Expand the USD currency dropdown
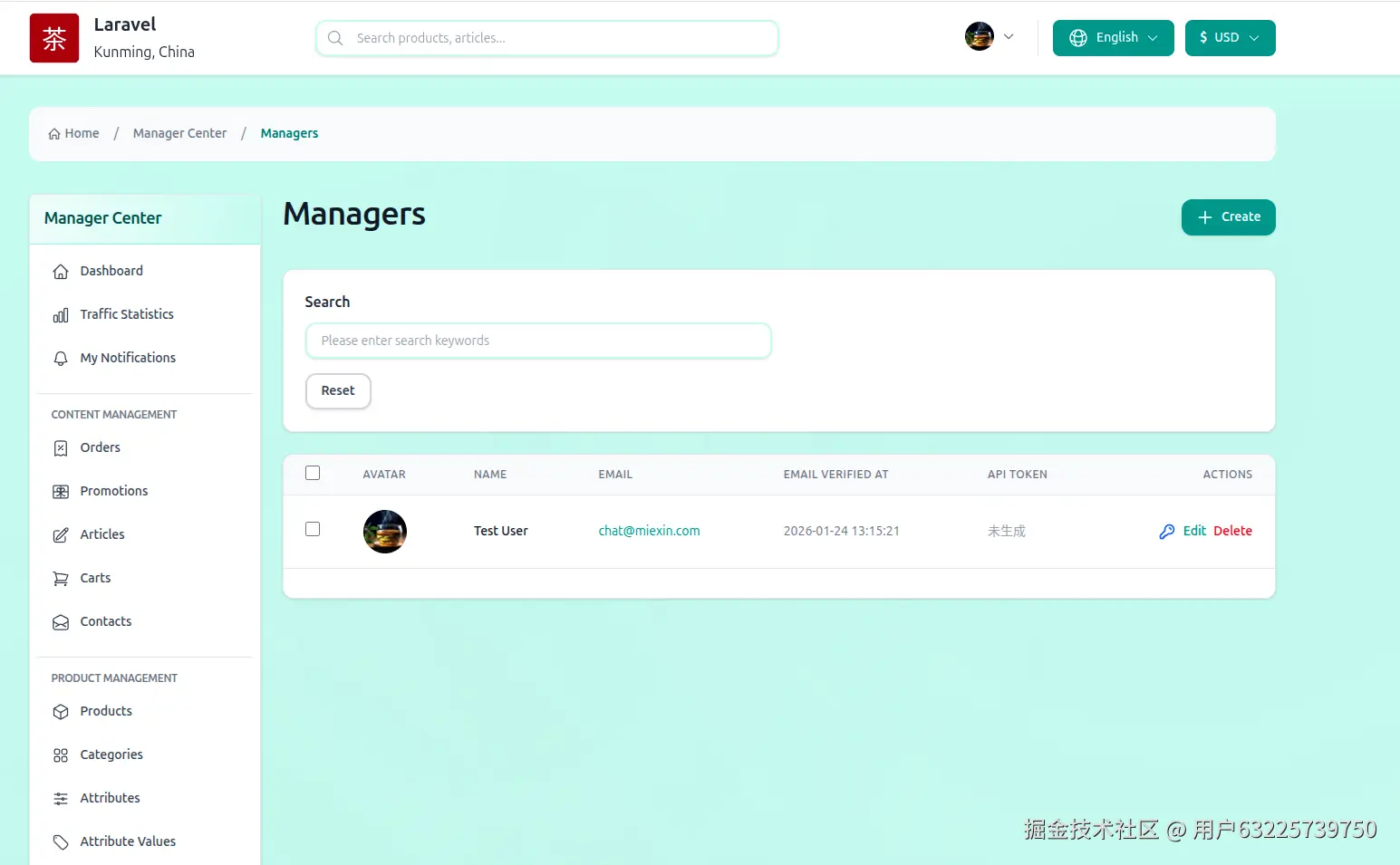Screen dimensions: 1400x865 pos(1230,37)
